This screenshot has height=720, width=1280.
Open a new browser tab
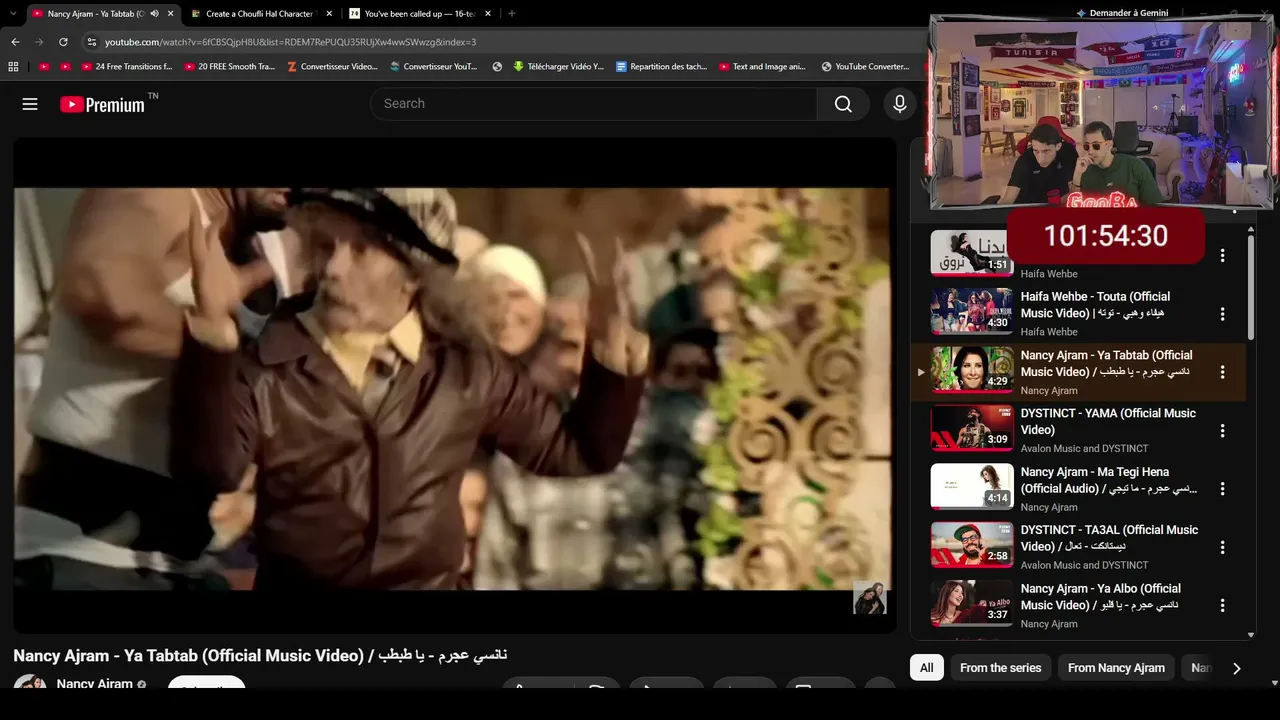tap(512, 14)
